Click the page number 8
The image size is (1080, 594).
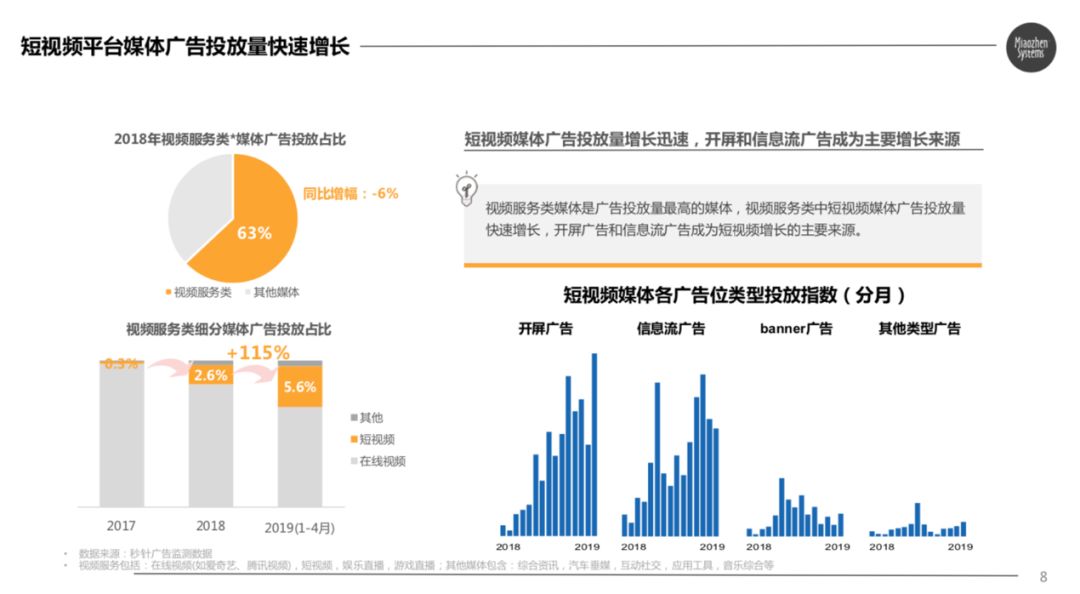(x=1043, y=577)
